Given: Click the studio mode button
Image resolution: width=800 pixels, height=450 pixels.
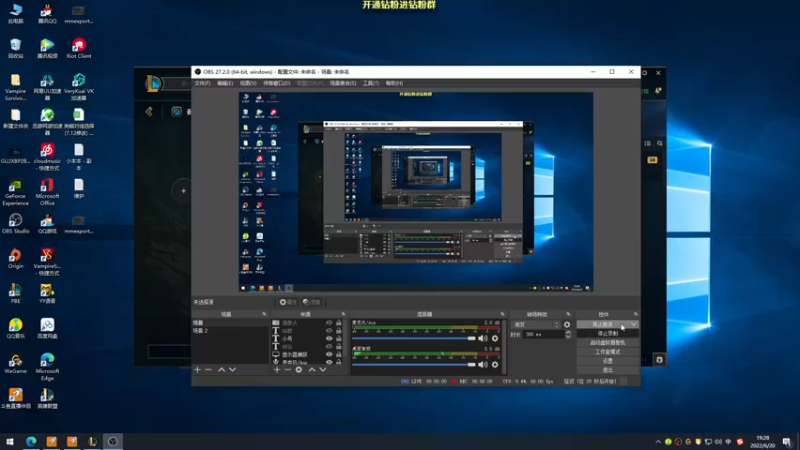Looking at the screenshot, I should click(608, 352).
